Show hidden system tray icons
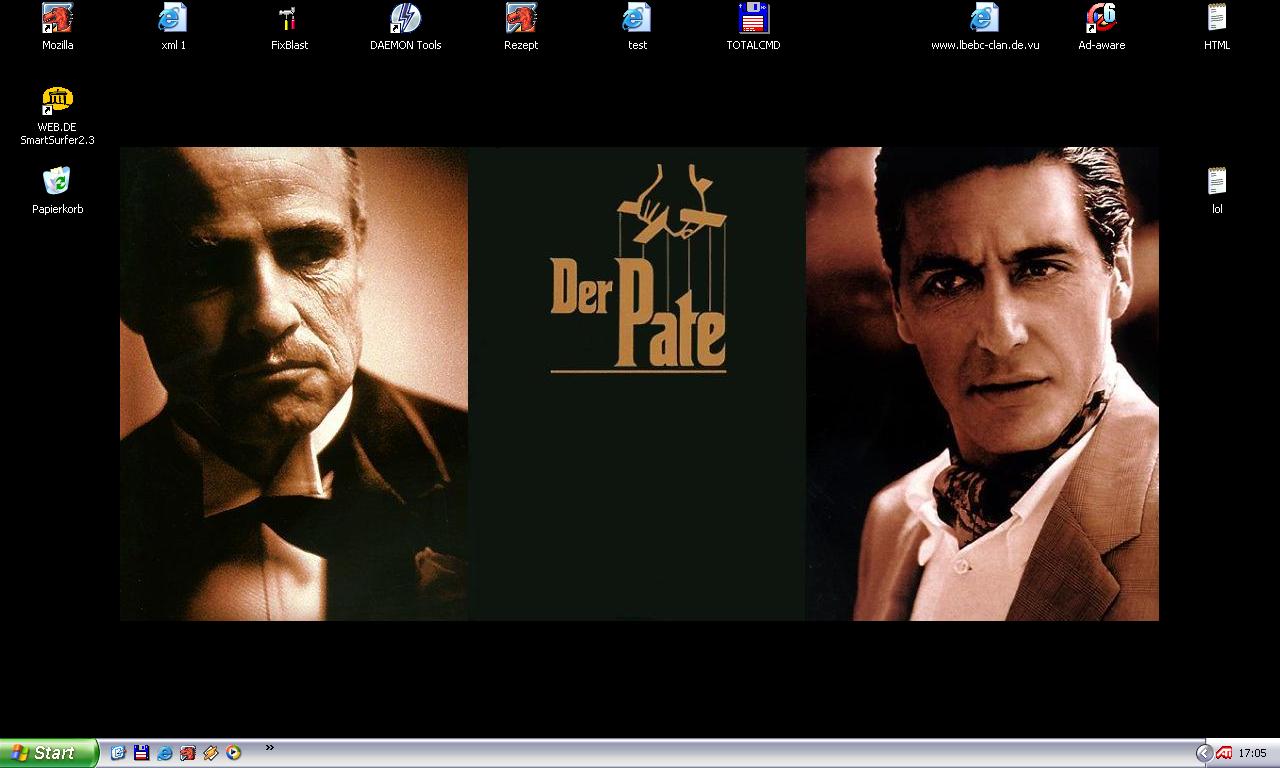Viewport: 1280px width, 768px height. [1204, 753]
